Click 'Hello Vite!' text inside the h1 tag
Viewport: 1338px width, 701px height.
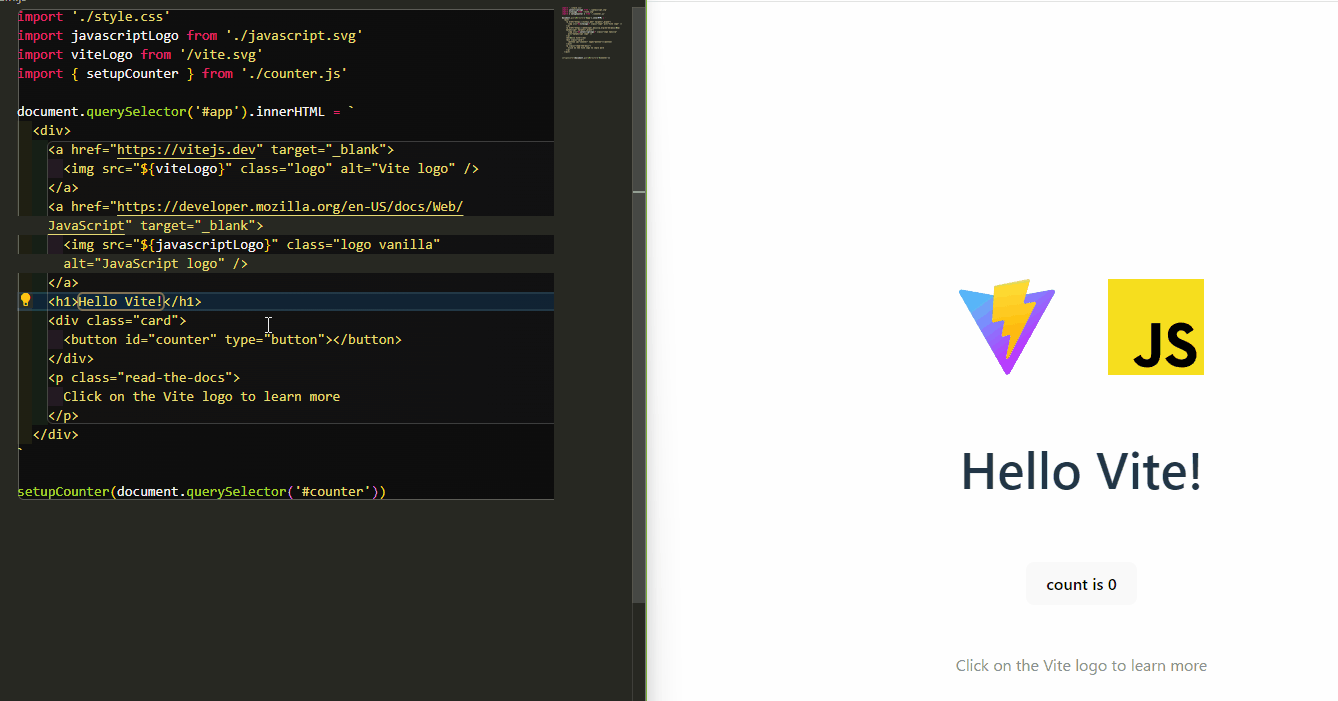(x=120, y=301)
